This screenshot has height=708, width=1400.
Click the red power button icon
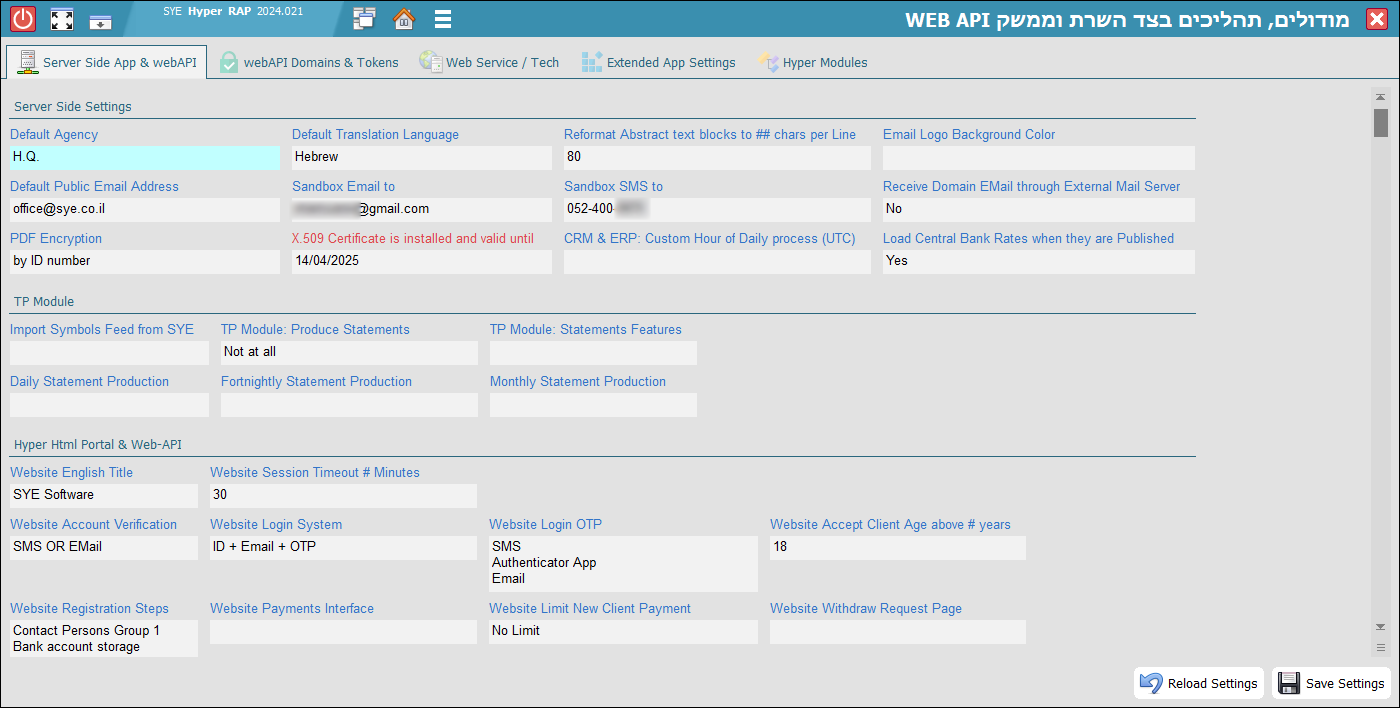coord(22,19)
